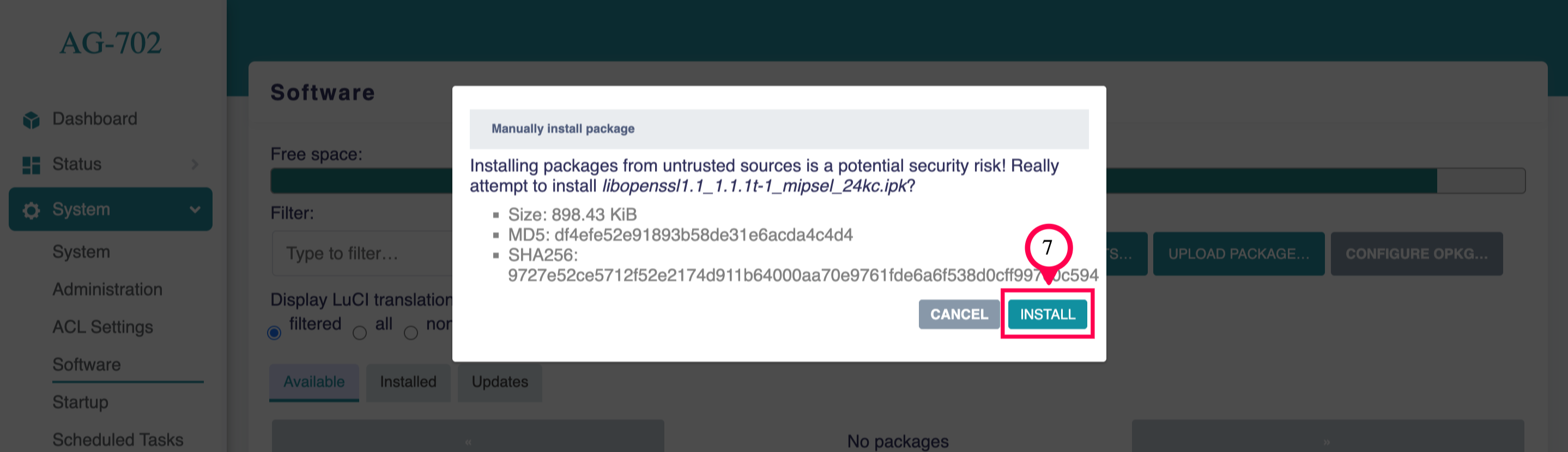Viewport: 1568px width, 452px height.
Task: Open the ACL Settings submenu item
Action: (102, 327)
